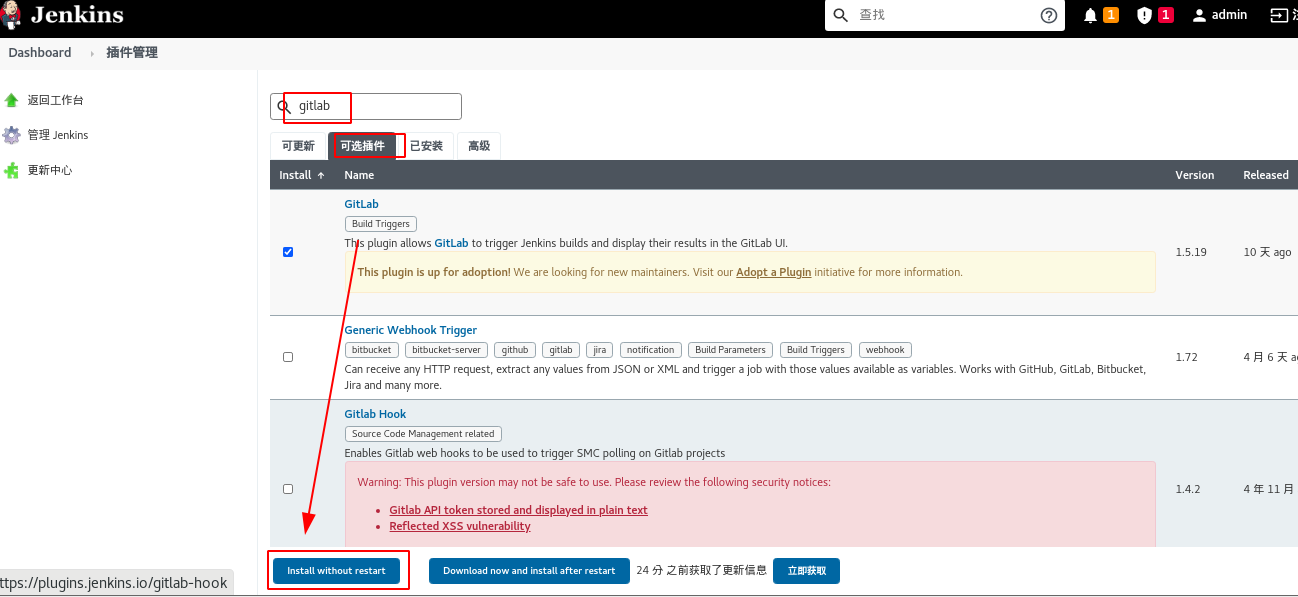Click the Released column header
The image size is (1298, 597).
(1266, 175)
